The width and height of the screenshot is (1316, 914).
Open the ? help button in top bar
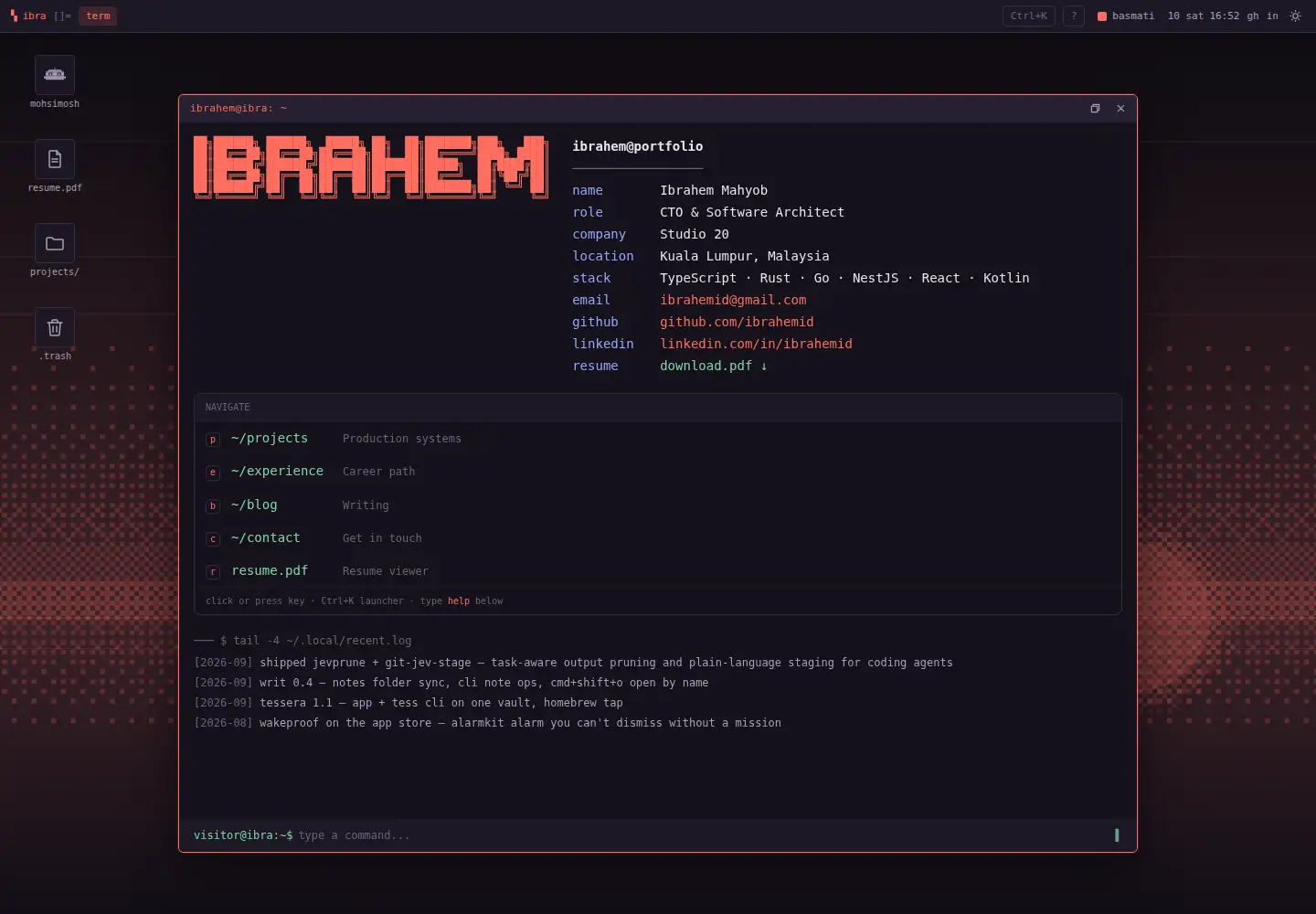pos(1074,16)
